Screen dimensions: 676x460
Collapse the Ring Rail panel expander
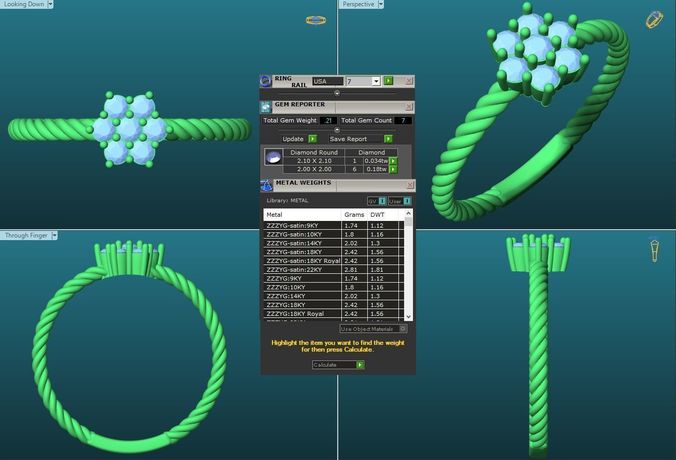[x=337, y=93]
